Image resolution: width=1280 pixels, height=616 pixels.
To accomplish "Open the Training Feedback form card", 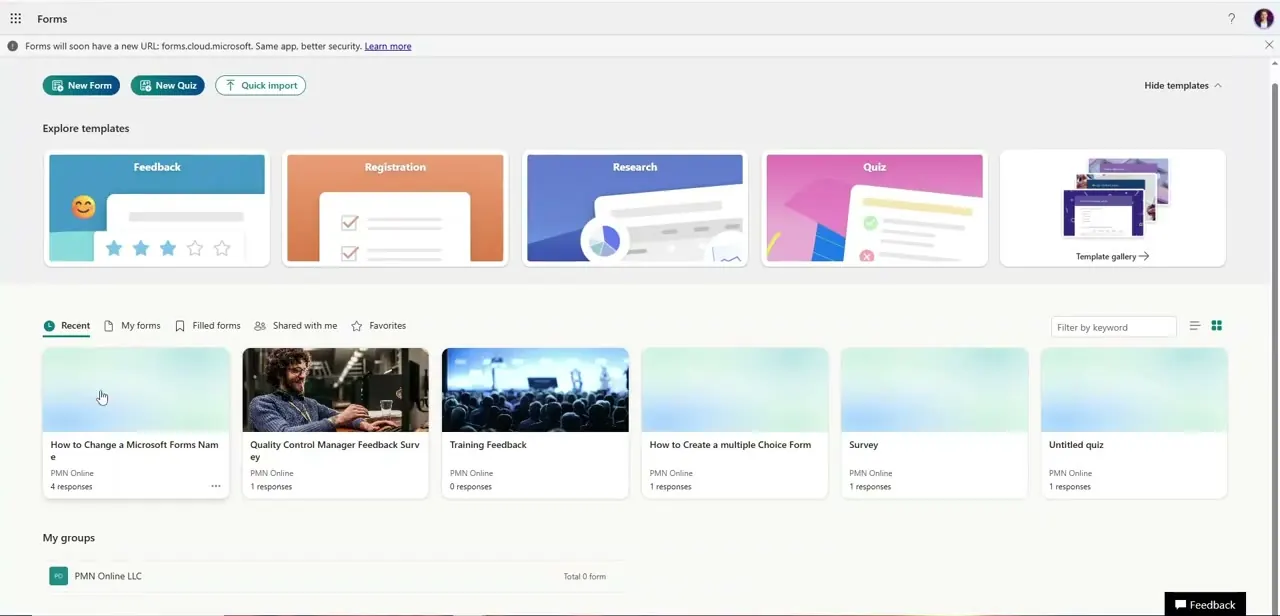I will point(535,423).
